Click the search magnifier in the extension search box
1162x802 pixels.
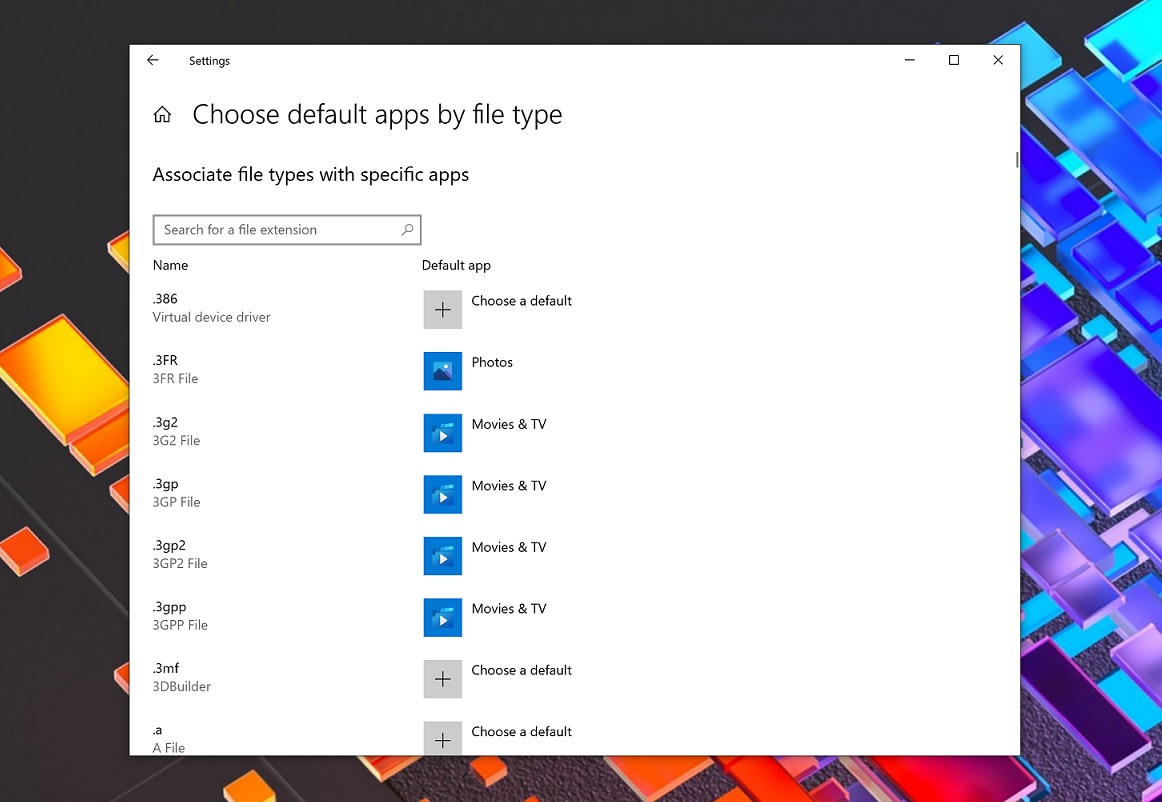pos(406,229)
